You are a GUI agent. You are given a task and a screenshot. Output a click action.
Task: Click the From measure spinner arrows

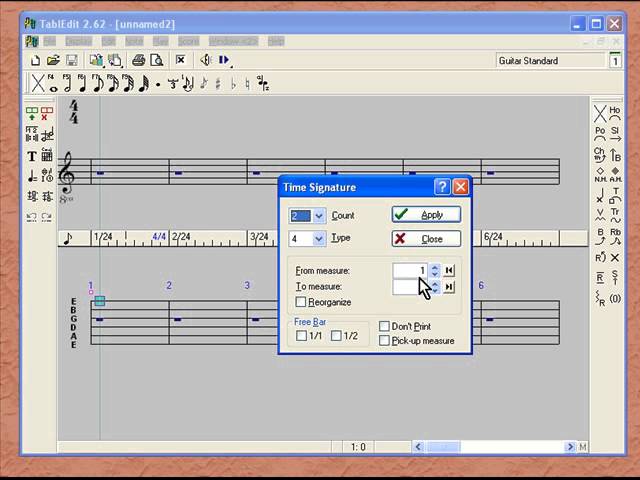tap(435, 271)
